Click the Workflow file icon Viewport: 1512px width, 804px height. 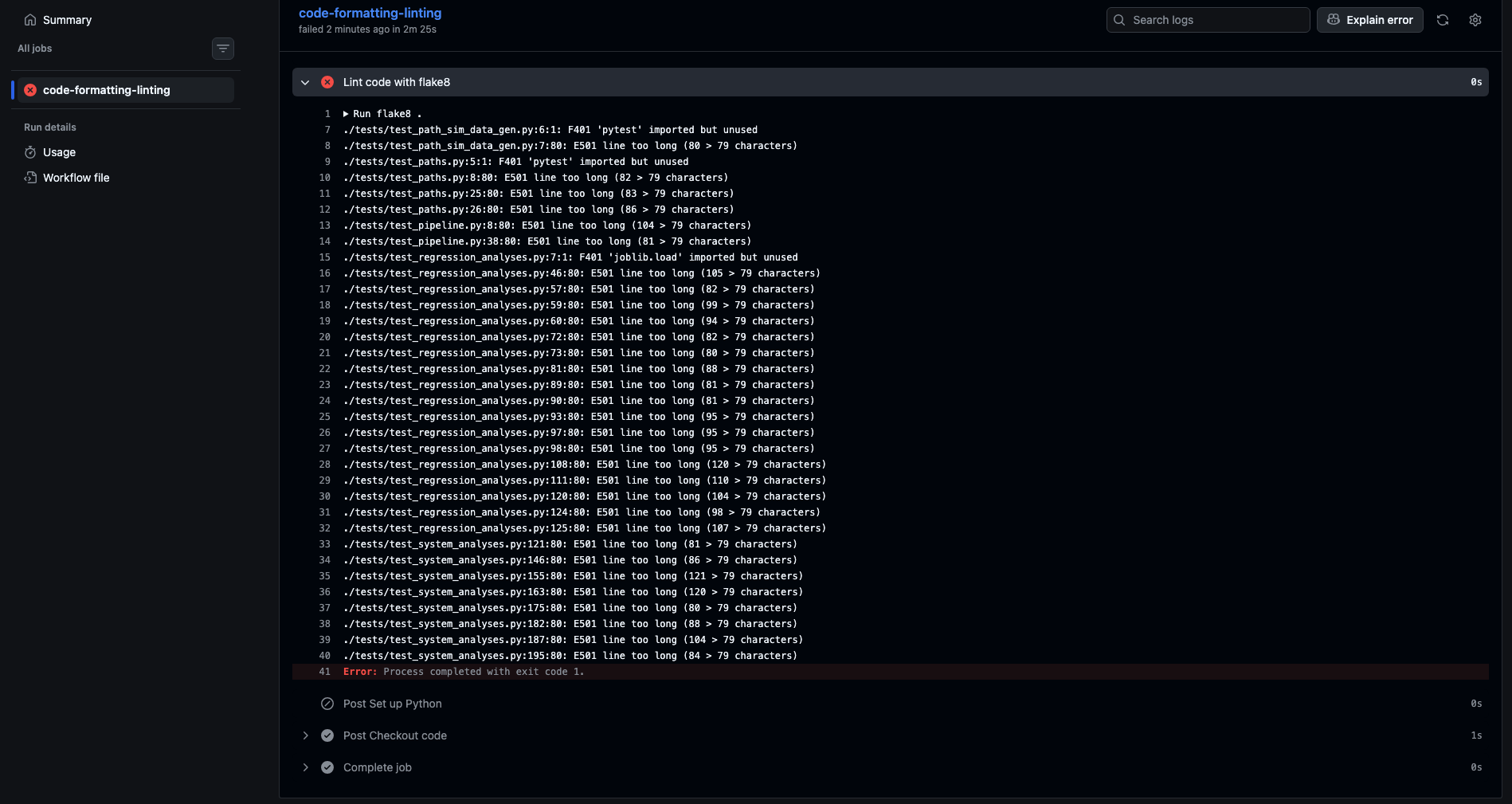pyautogui.click(x=30, y=178)
